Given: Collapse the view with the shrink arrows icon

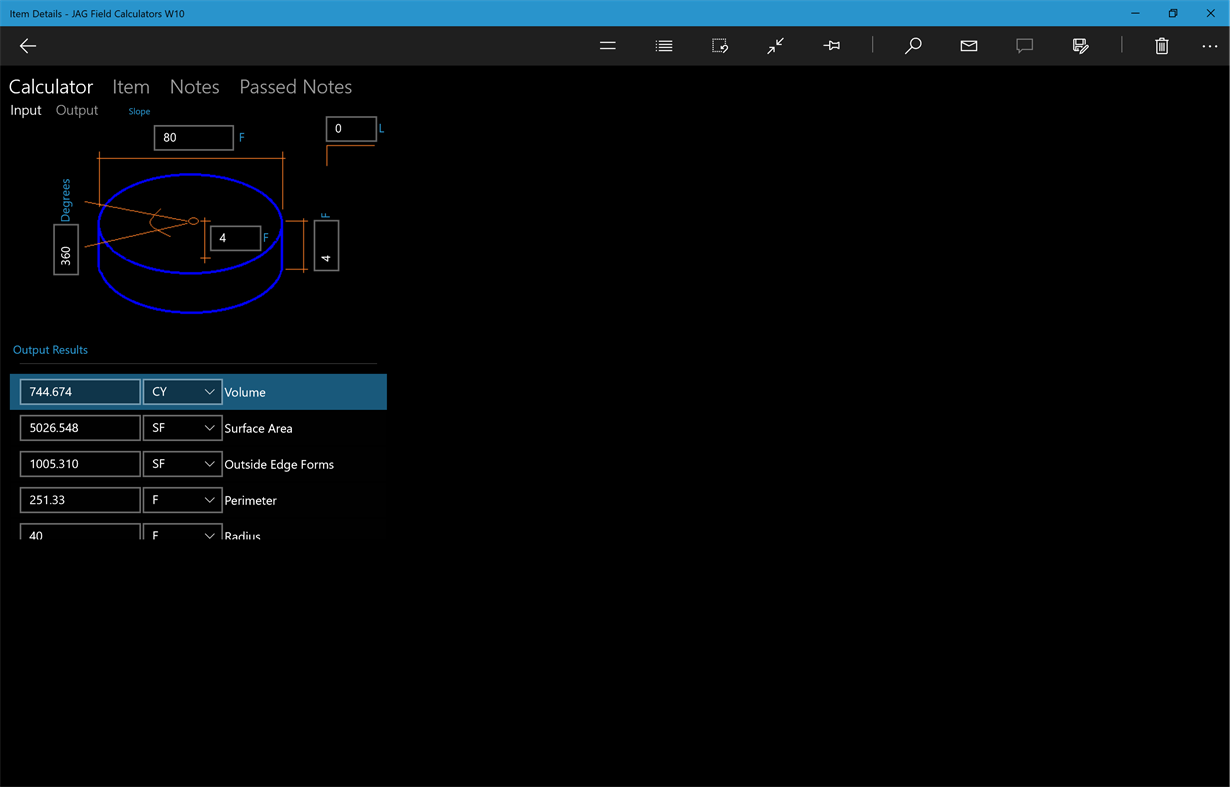Looking at the screenshot, I should tap(775, 45).
